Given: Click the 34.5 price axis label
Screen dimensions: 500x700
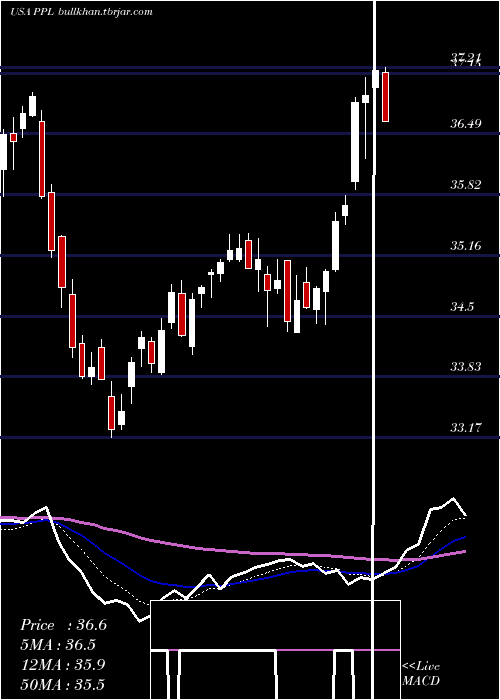Looking at the screenshot, I should click(462, 307).
